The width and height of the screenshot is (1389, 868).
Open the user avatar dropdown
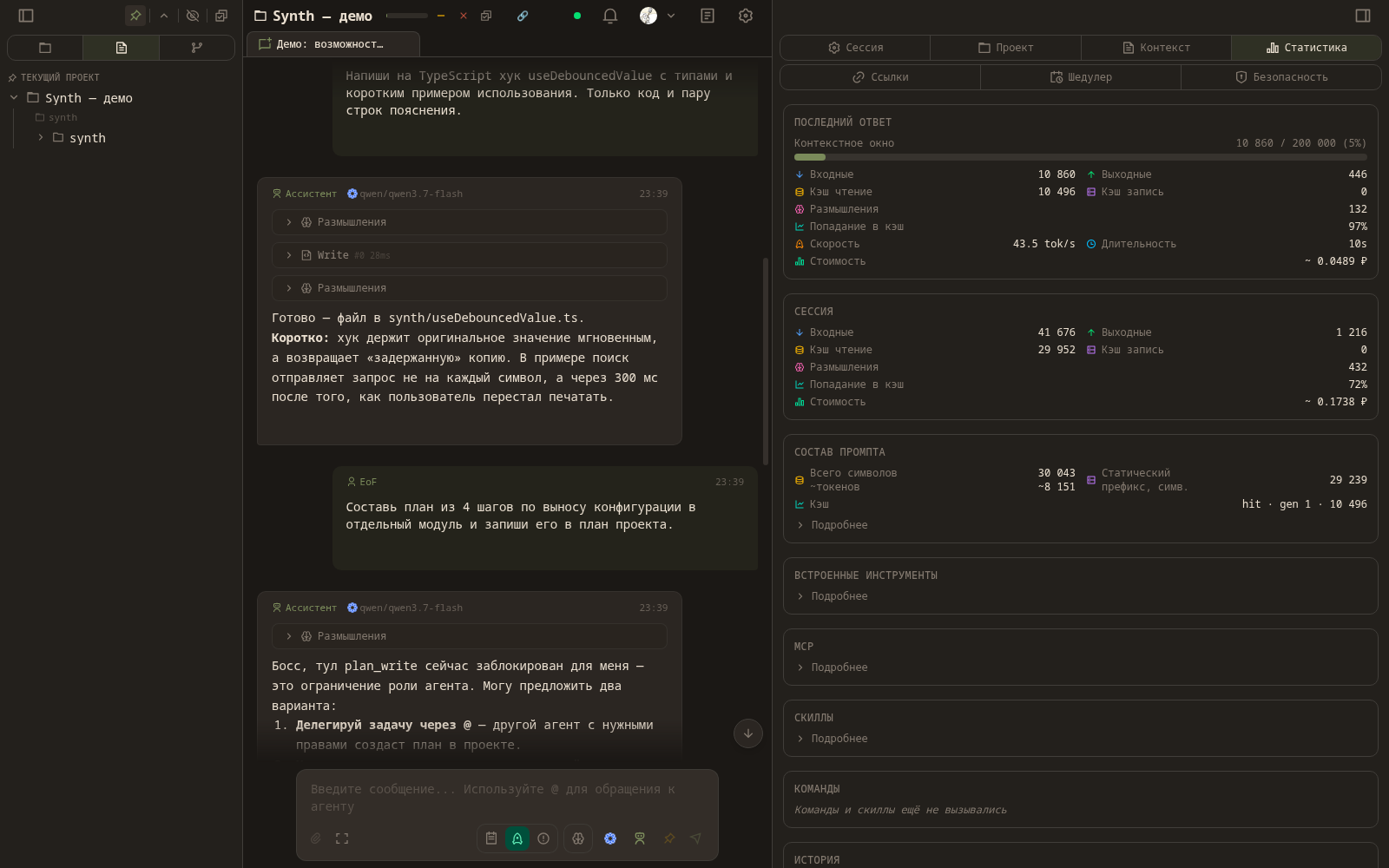point(657,16)
